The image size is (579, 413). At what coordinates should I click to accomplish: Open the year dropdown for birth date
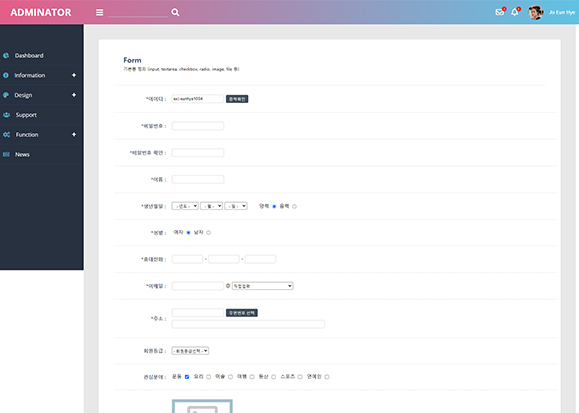click(185, 206)
